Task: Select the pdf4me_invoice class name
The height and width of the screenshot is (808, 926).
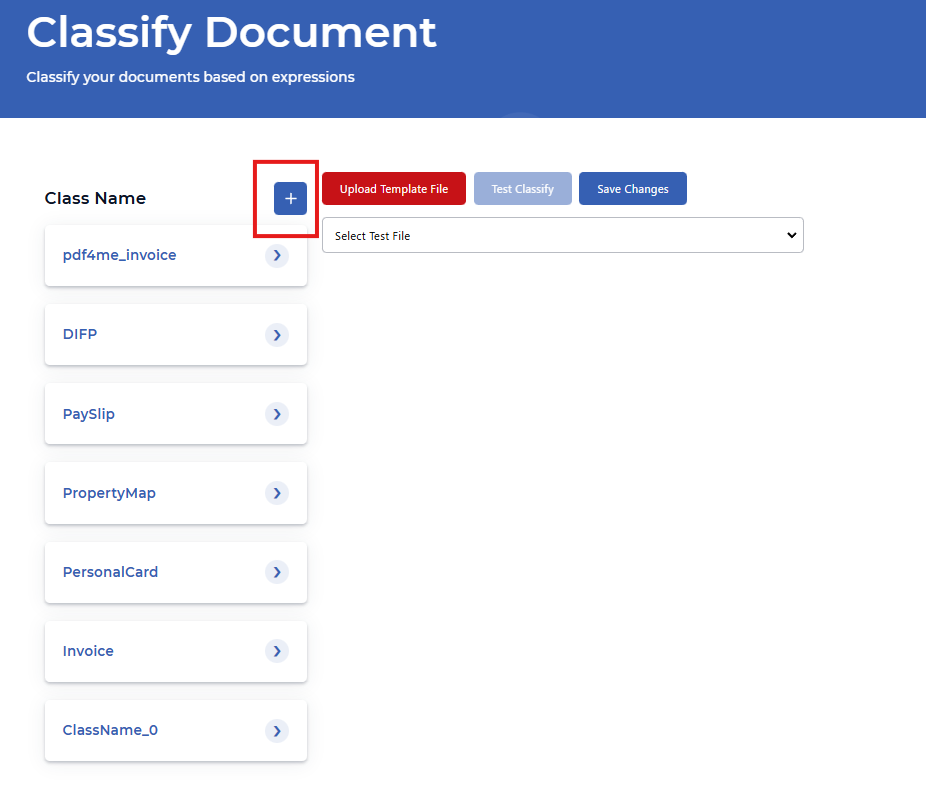Action: tap(119, 255)
